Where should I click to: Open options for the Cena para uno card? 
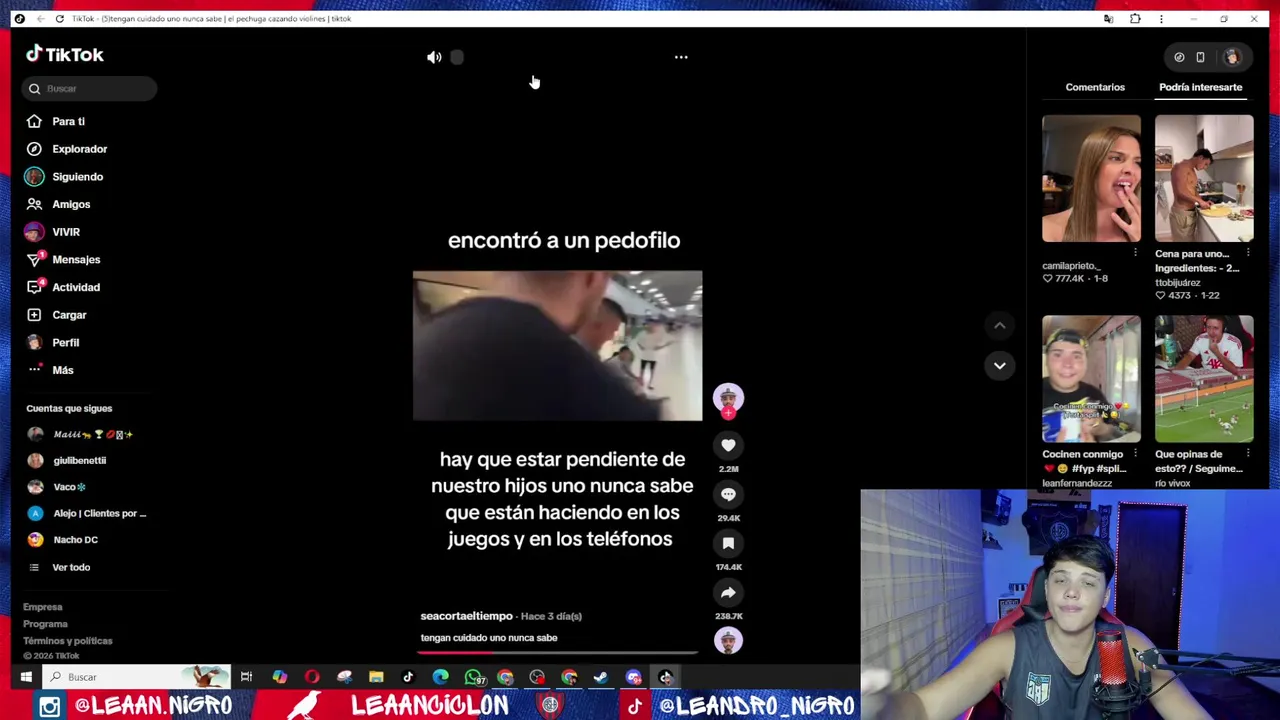1248,253
